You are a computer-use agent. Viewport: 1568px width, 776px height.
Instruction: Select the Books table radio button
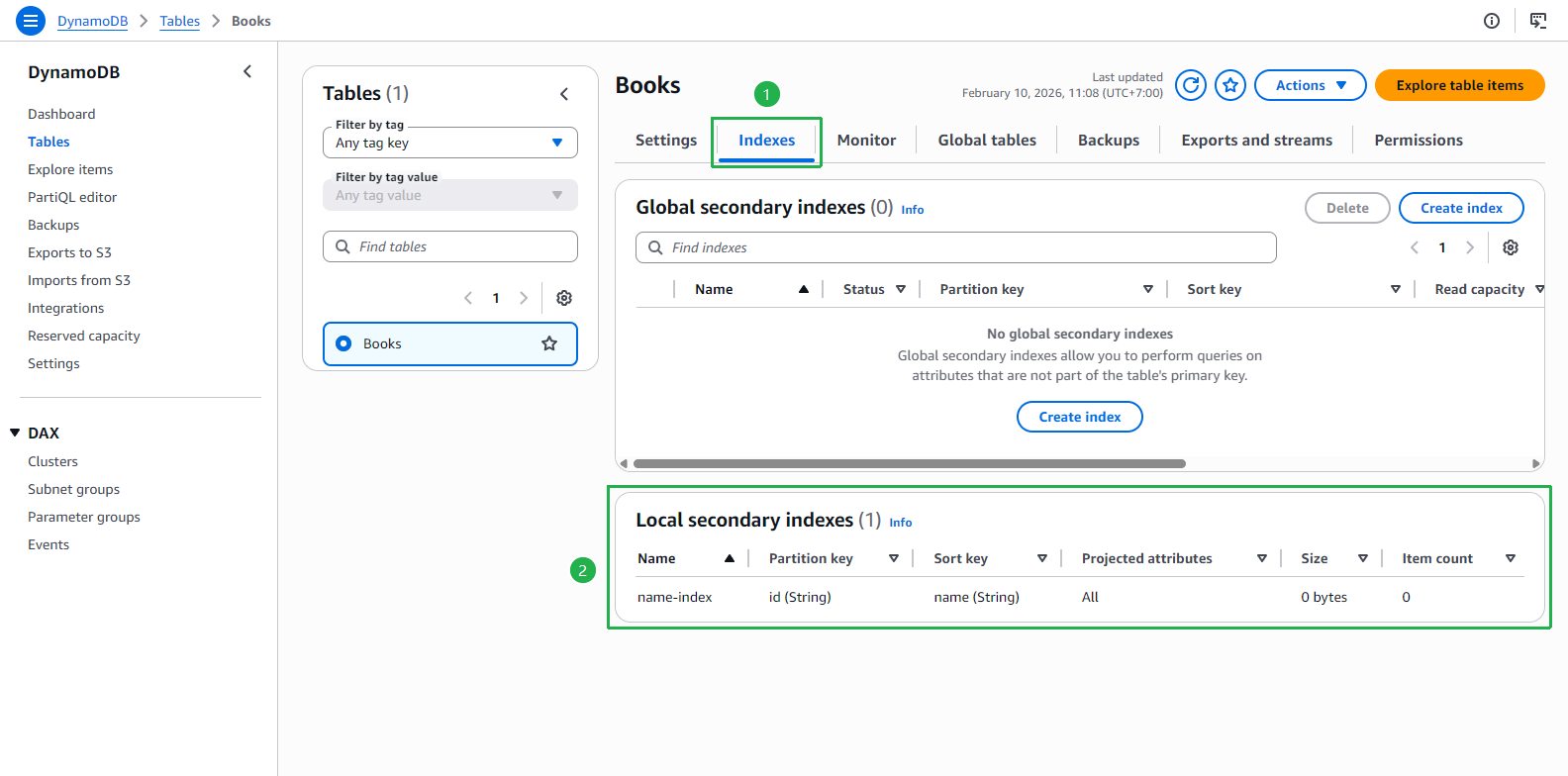pos(343,343)
